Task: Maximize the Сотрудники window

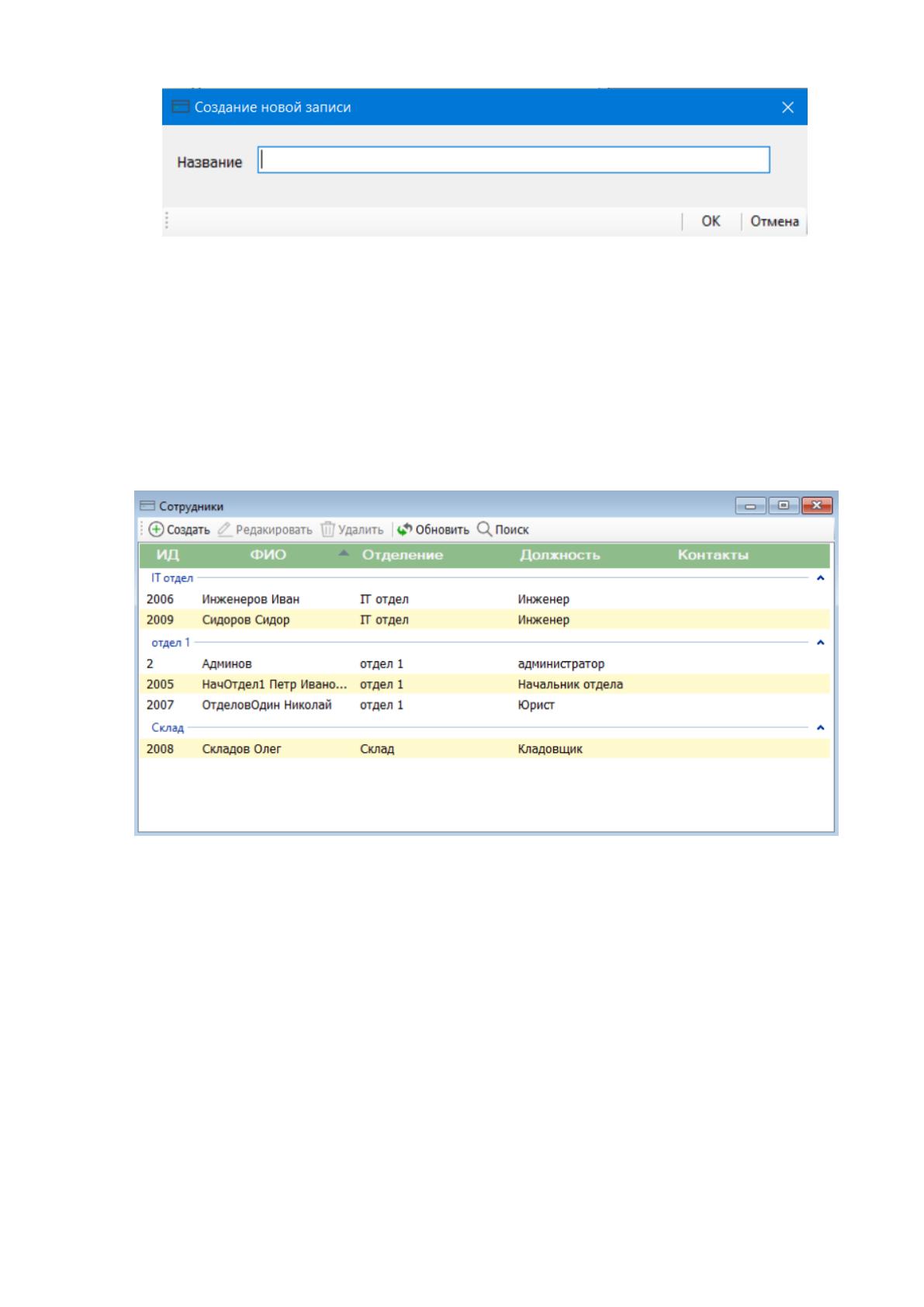Action: (x=784, y=506)
